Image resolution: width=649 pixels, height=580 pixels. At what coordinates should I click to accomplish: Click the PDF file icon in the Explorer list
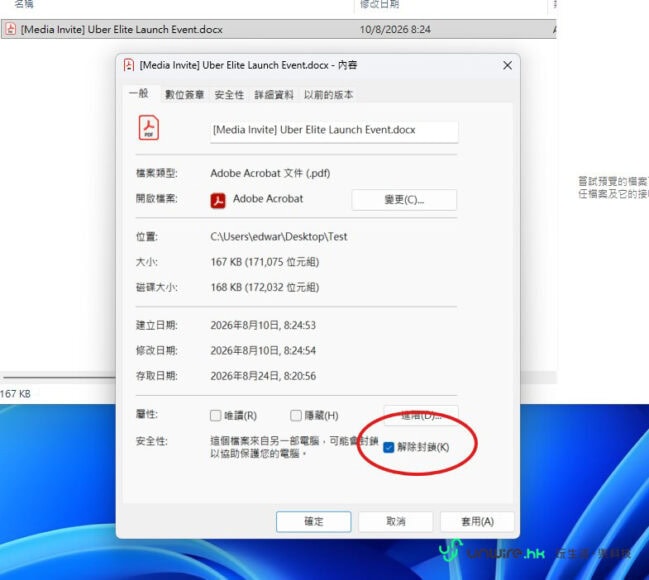[10, 29]
